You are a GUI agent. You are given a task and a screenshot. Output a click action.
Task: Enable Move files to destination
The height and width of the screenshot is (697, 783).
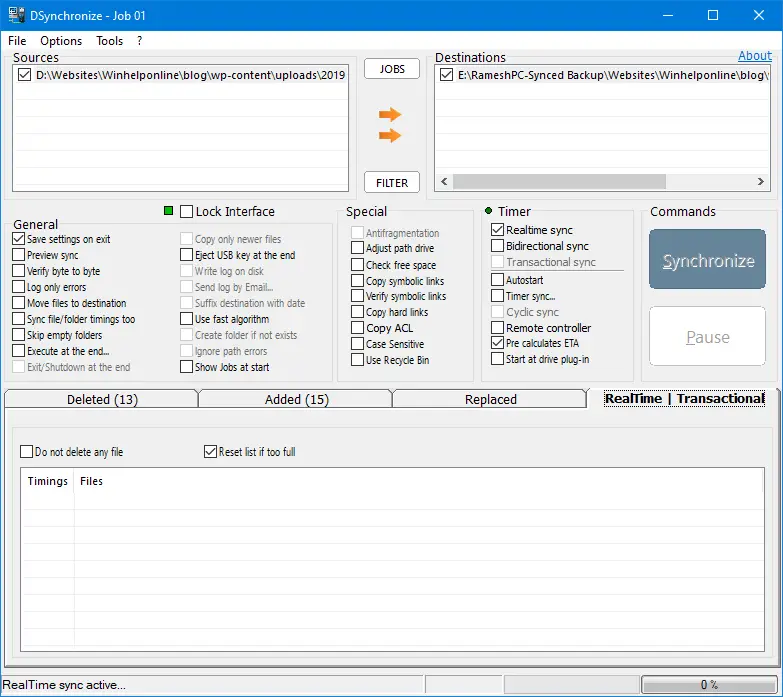(18, 303)
